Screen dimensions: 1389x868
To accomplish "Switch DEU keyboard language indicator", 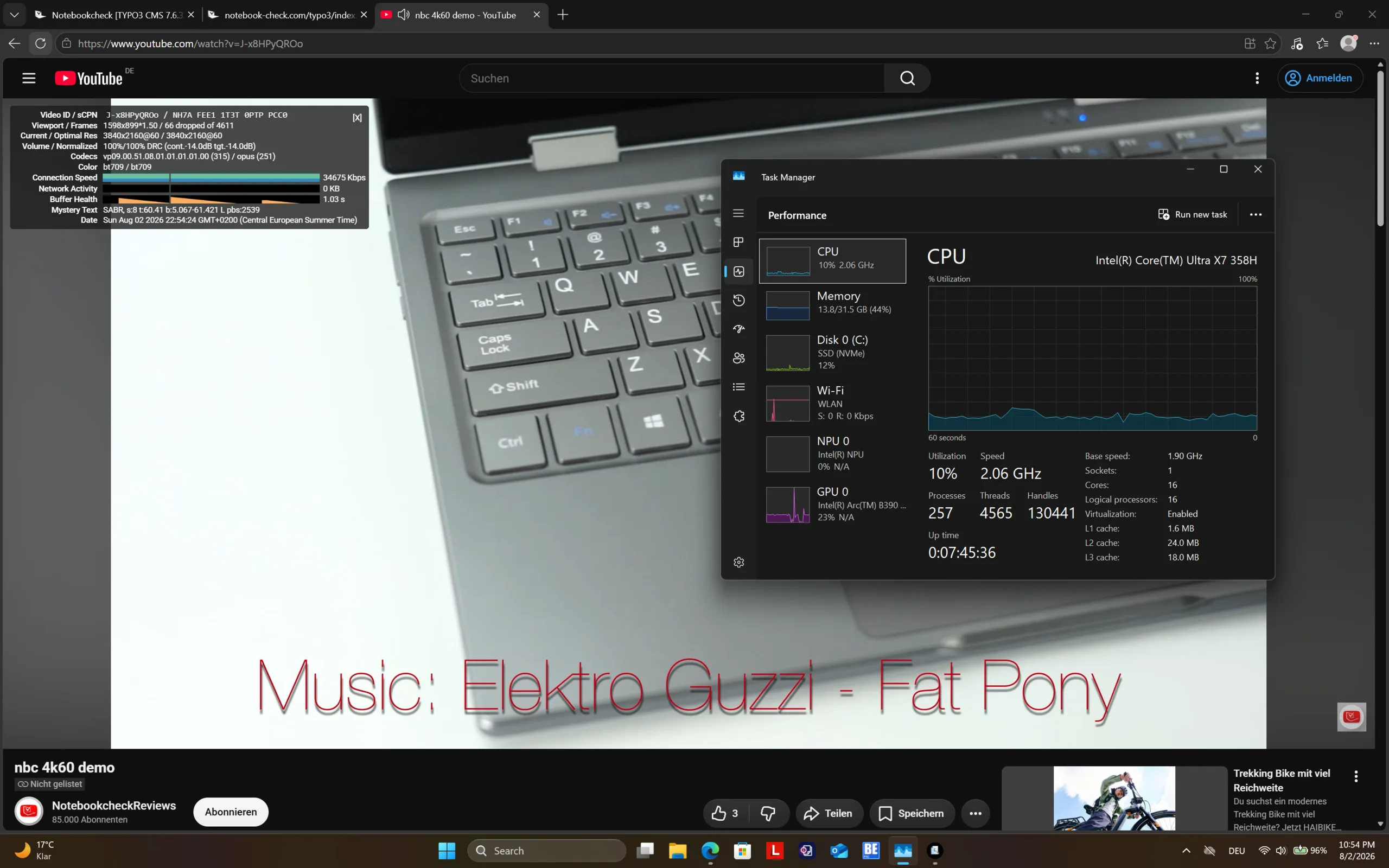I will click(x=1237, y=851).
